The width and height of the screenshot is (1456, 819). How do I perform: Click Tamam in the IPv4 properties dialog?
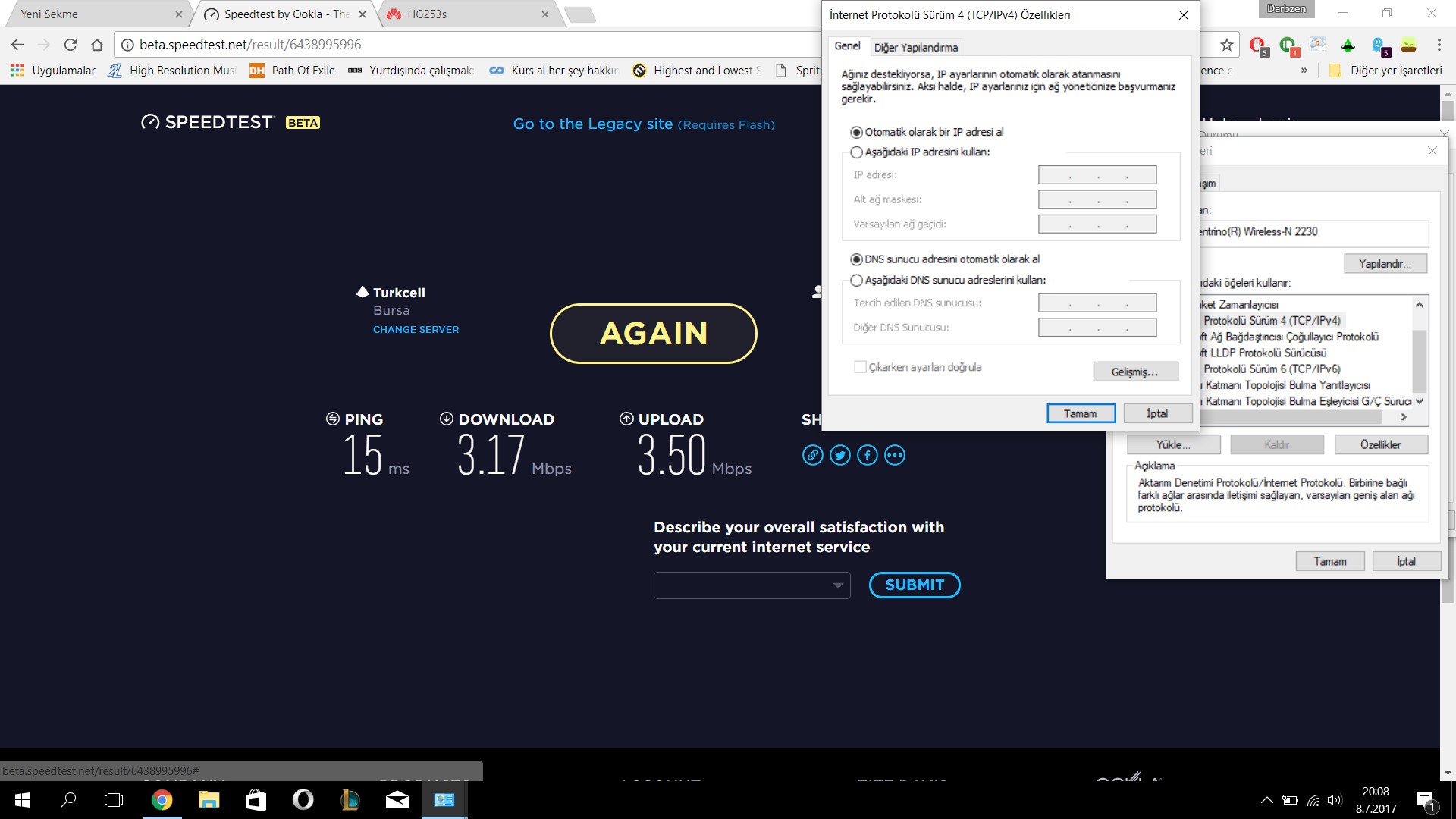tap(1081, 413)
